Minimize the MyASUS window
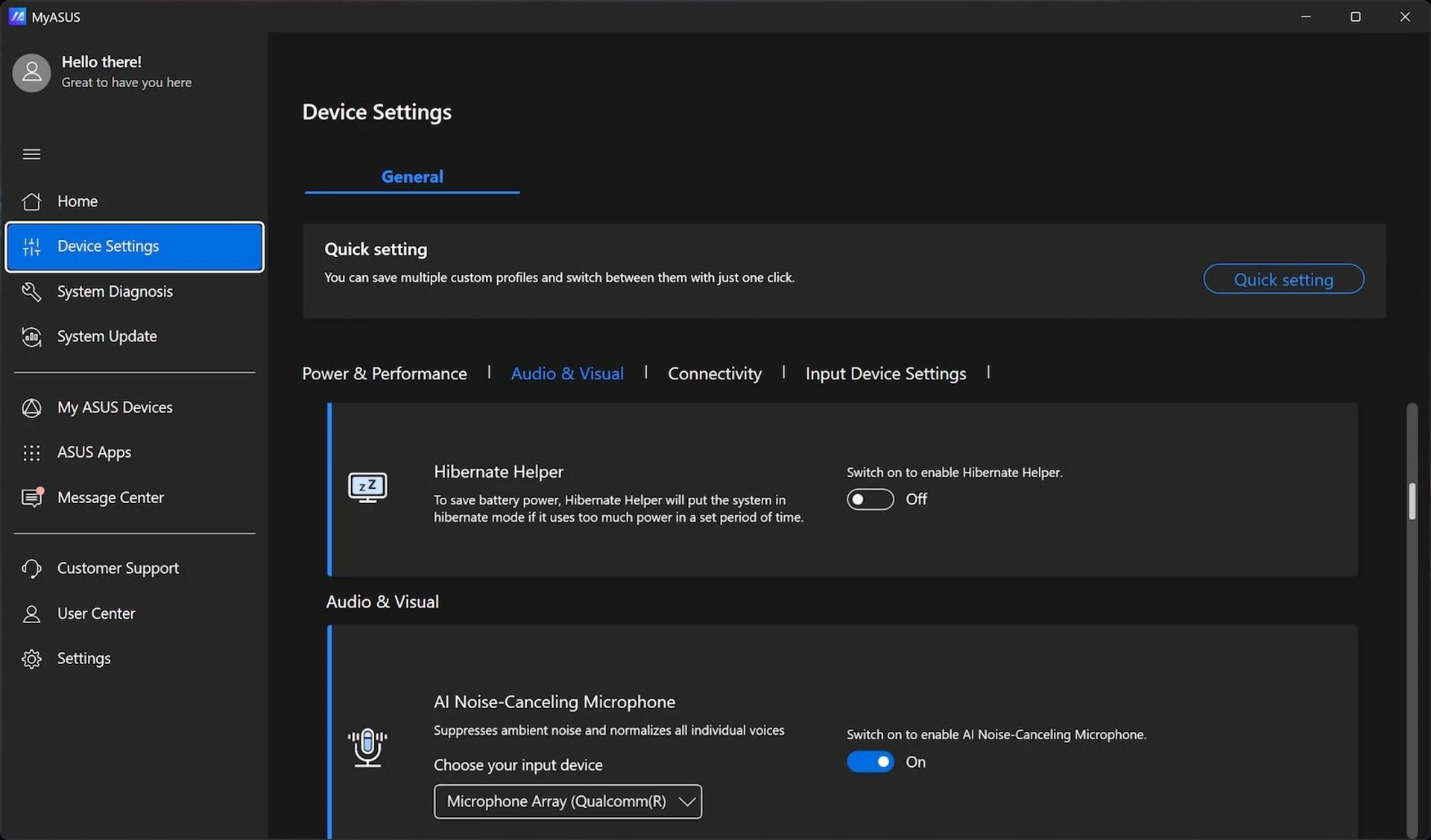 (x=1305, y=16)
